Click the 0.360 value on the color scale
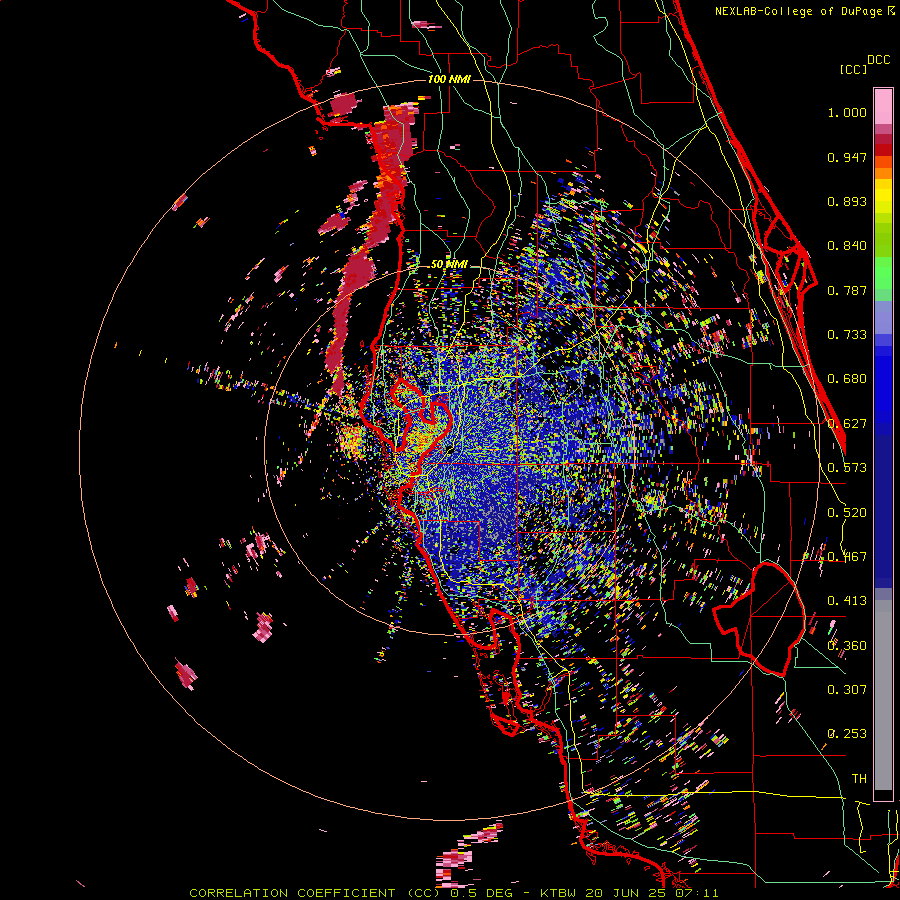900x900 pixels. pos(847,646)
